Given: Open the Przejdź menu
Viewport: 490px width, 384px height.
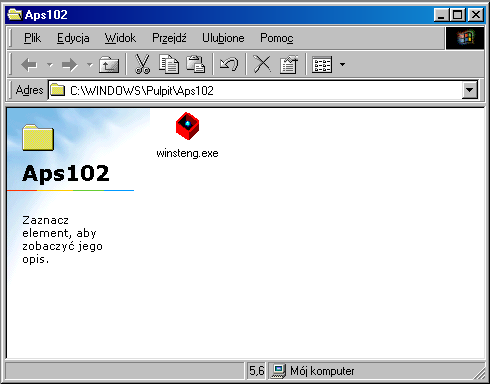Looking at the screenshot, I should coord(169,38).
